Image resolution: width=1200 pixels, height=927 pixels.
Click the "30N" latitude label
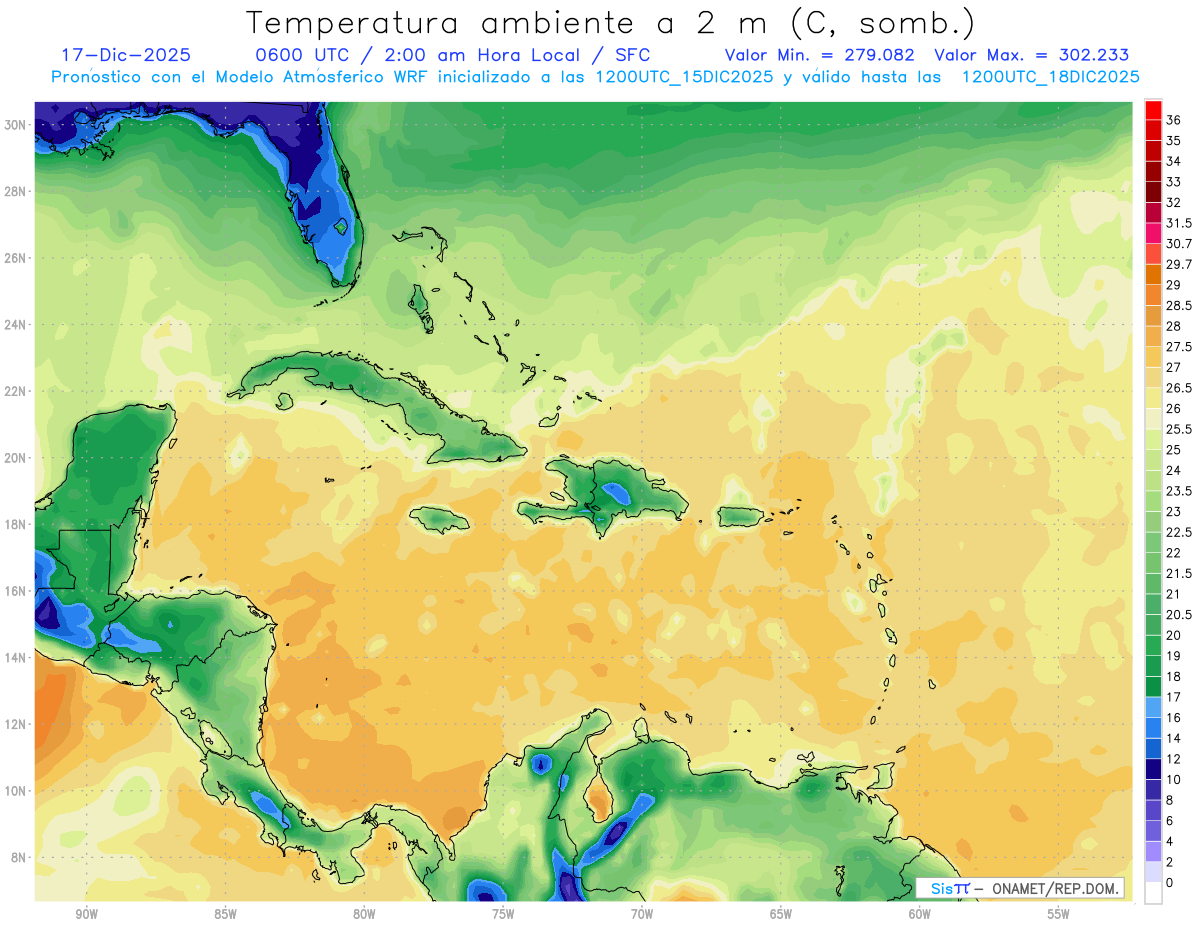tap(16, 125)
